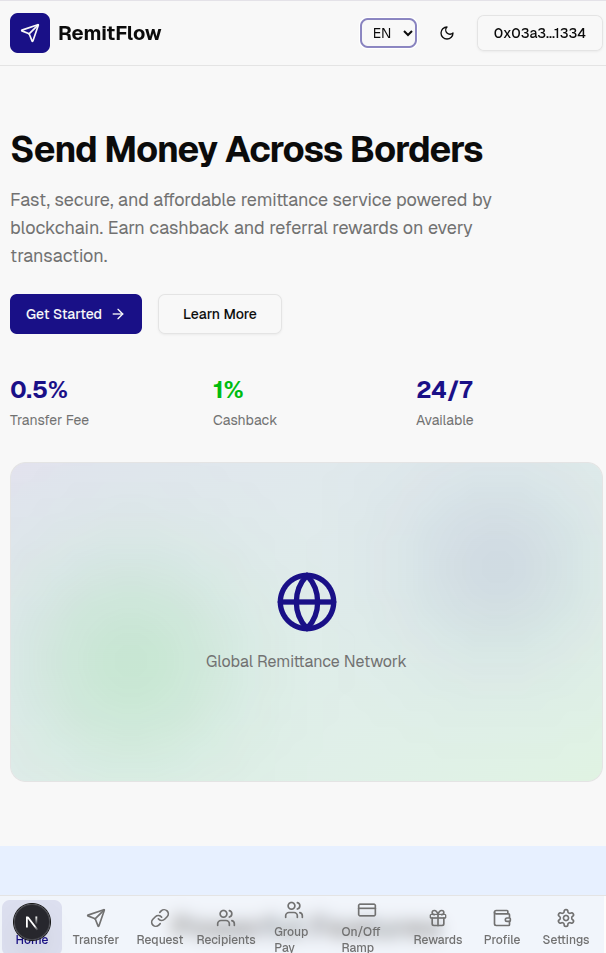The width and height of the screenshot is (606, 953).
Task: Click the RemitFlow brand name
Action: coord(111,32)
